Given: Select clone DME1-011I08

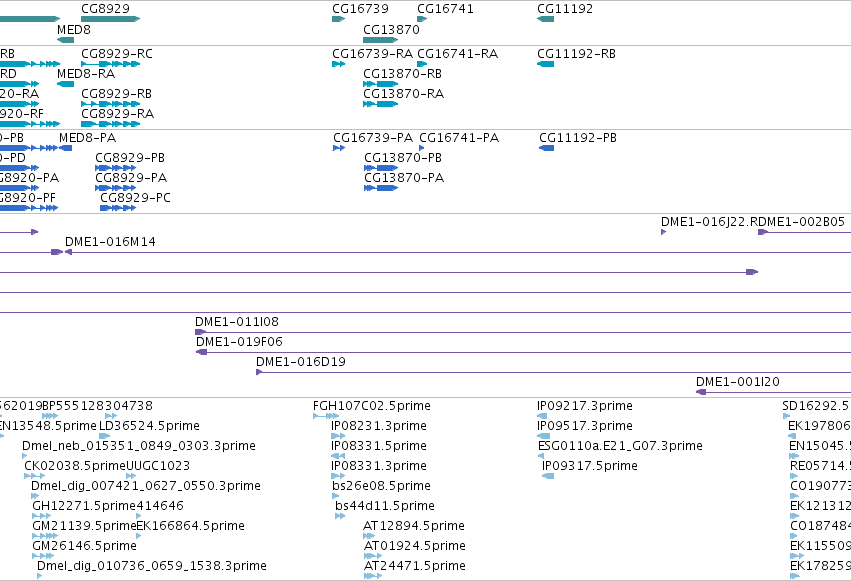Looking at the screenshot, I should point(523,332).
